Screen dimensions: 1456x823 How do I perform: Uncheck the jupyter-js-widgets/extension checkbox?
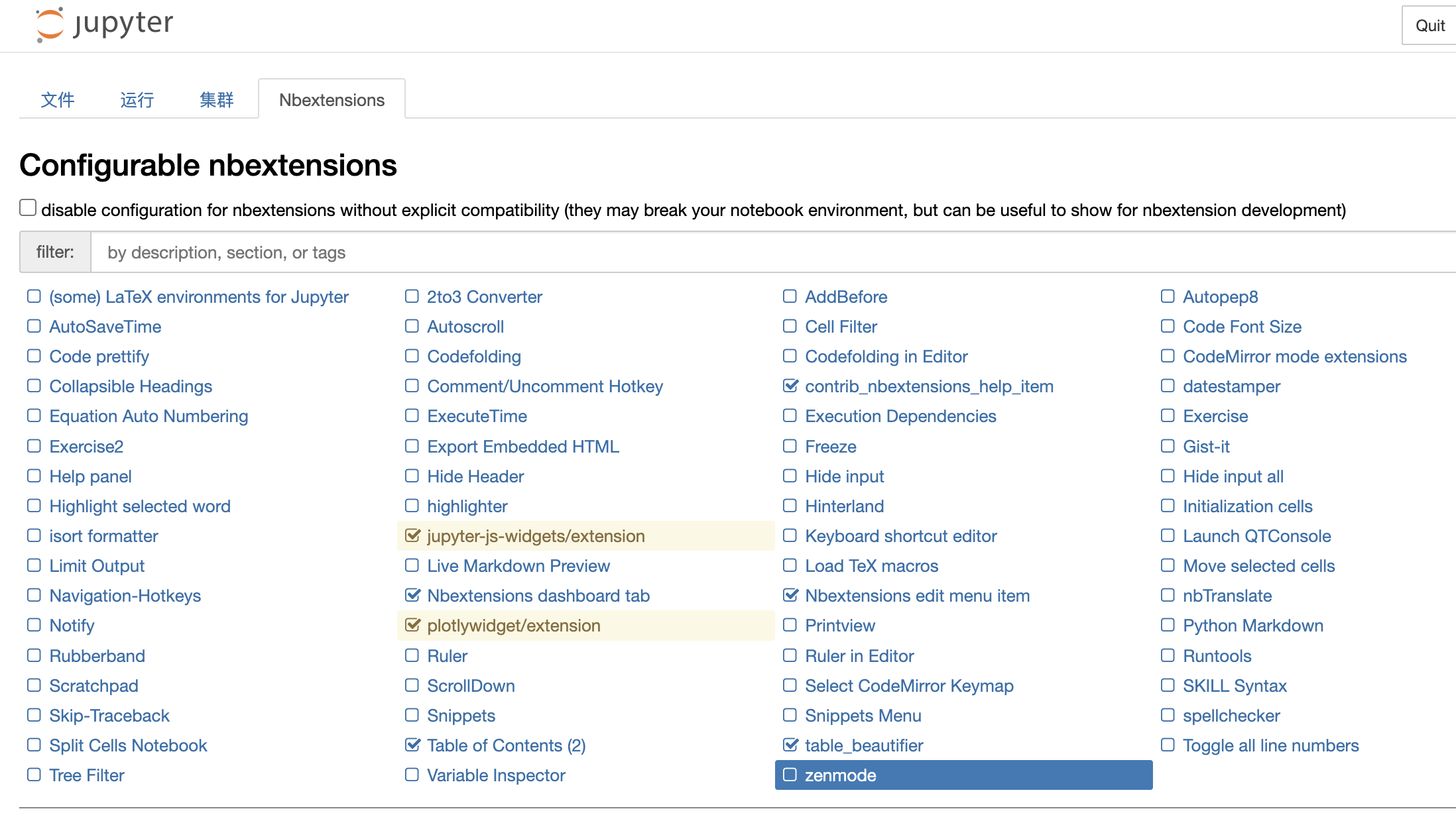click(x=412, y=535)
